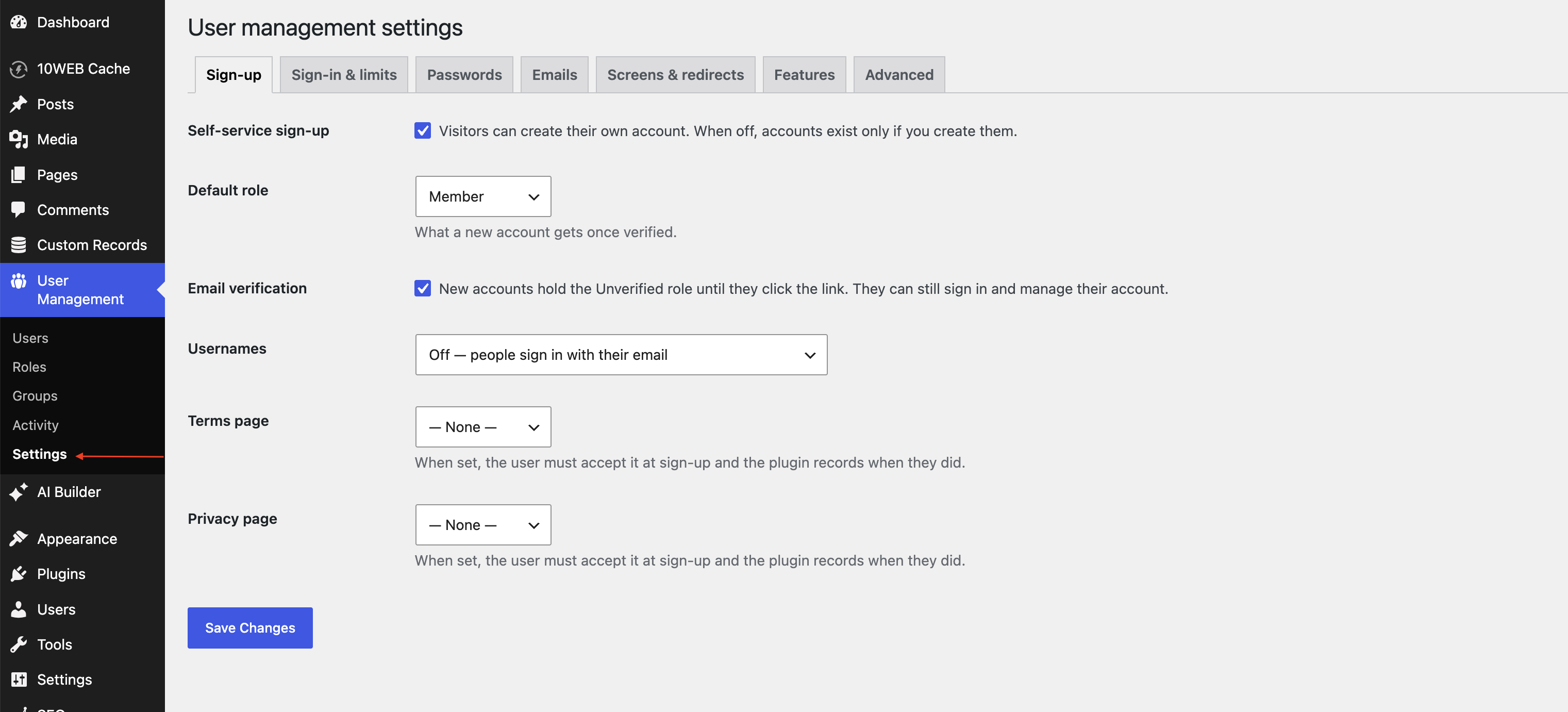Image resolution: width=1568 pixels, height=712 pixels.
Task: Click the Settings sliders icon
Action: (19, 679)
